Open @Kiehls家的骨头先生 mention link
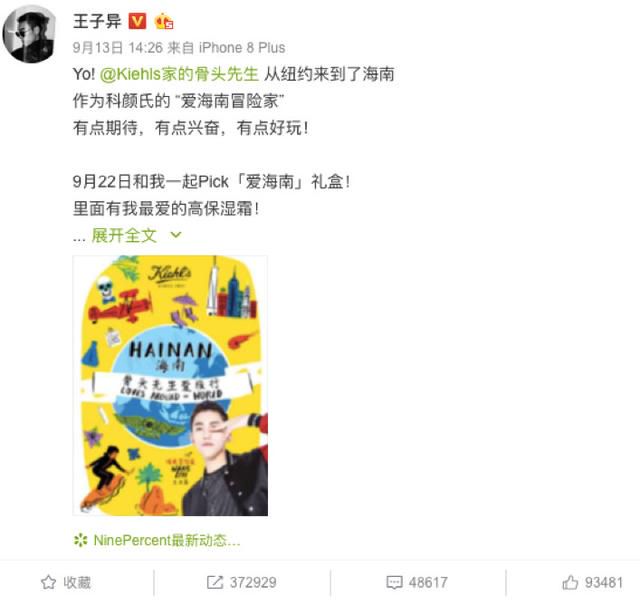 click(x=179, y=74)
